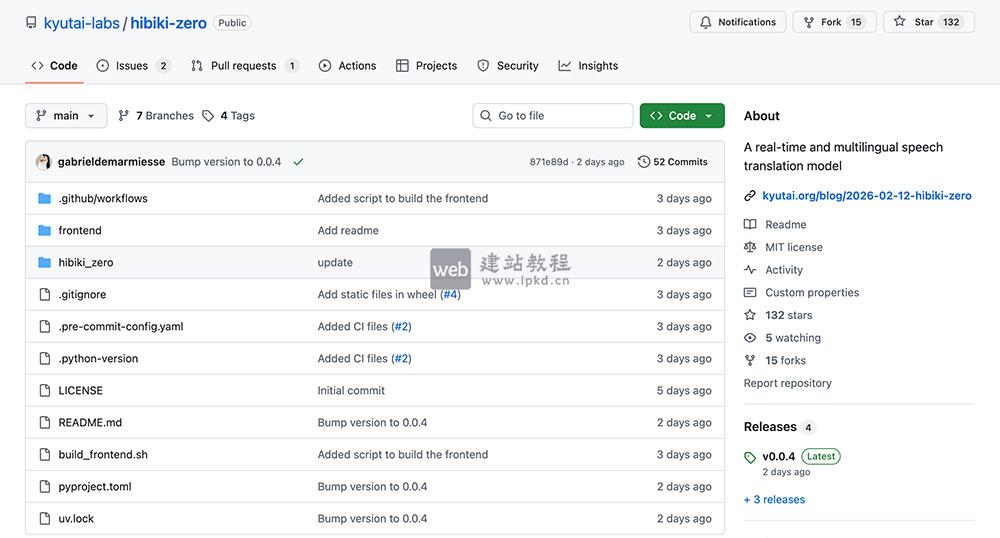Open the commit history clock icon
1000x538 pixels.
pos(644,162)
